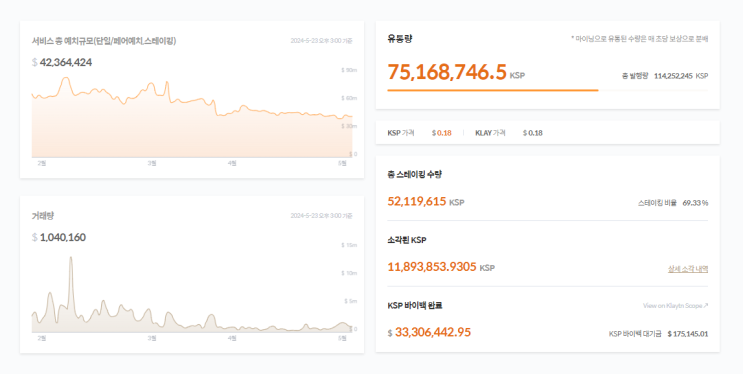Click the $ 10m axis label on volume chart
The image size is (743, 374).
coord(349,273)
